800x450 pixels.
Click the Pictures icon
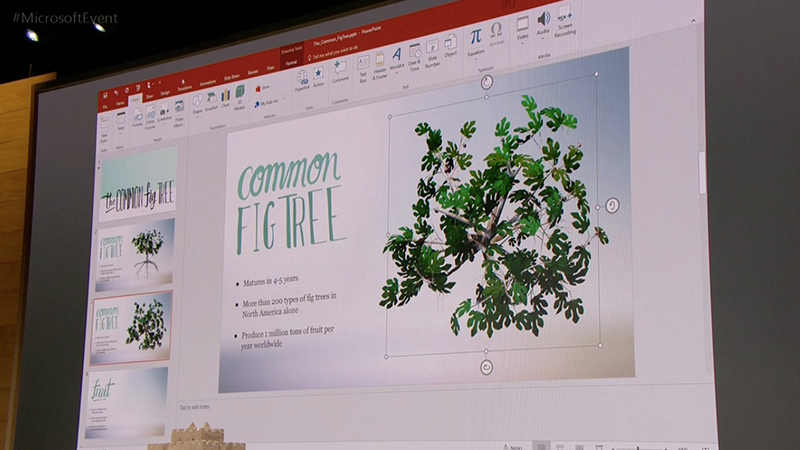point(137,117)
